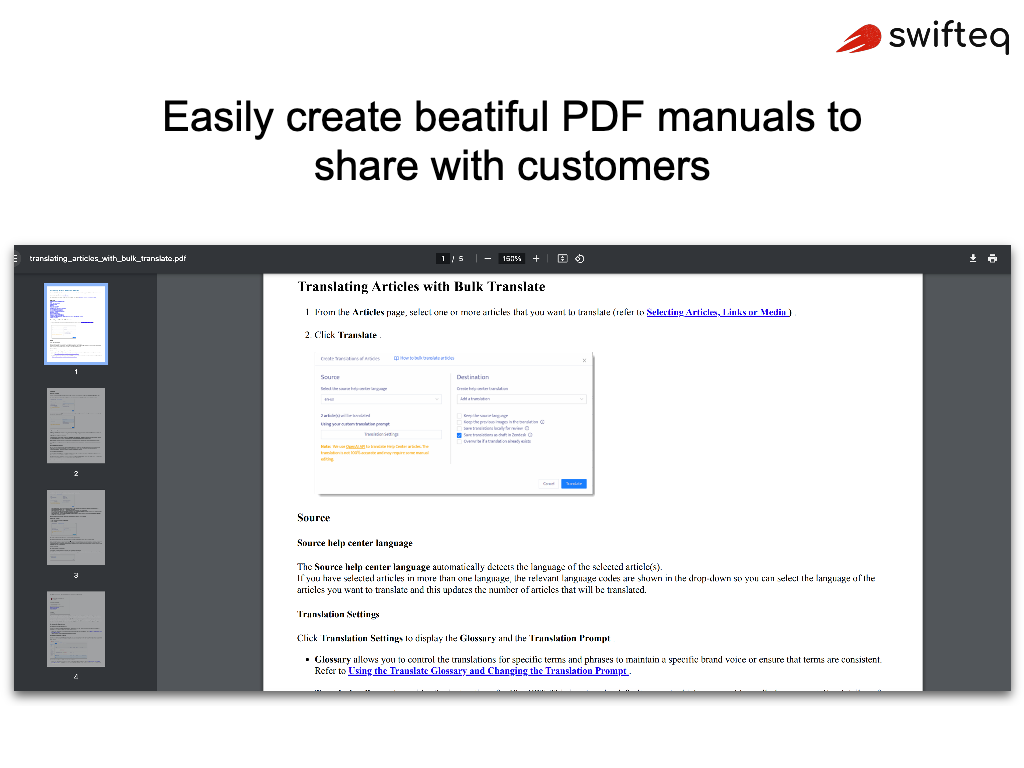The width and height of the screenshot is (1024, 768).
Task: Click the Translate button in the dialog
Action: tap(574, 484)
